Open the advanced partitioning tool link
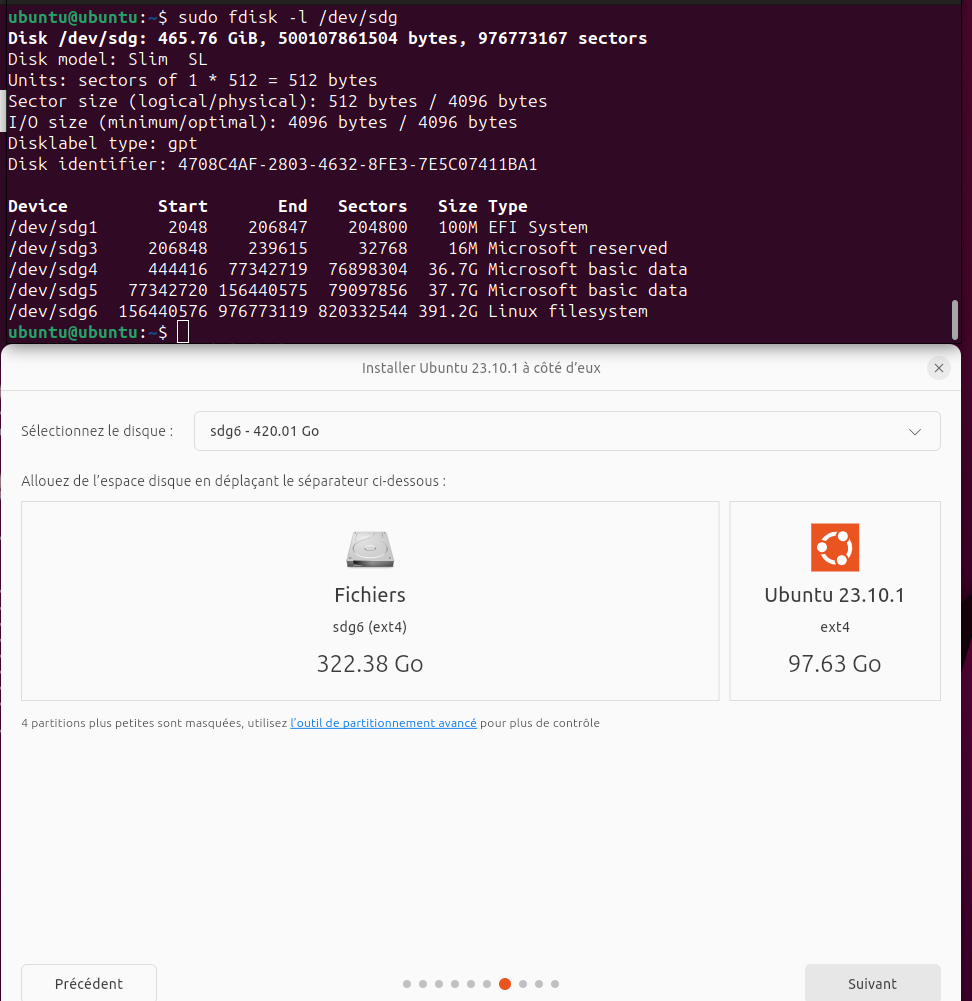 (x=383, y=723)
